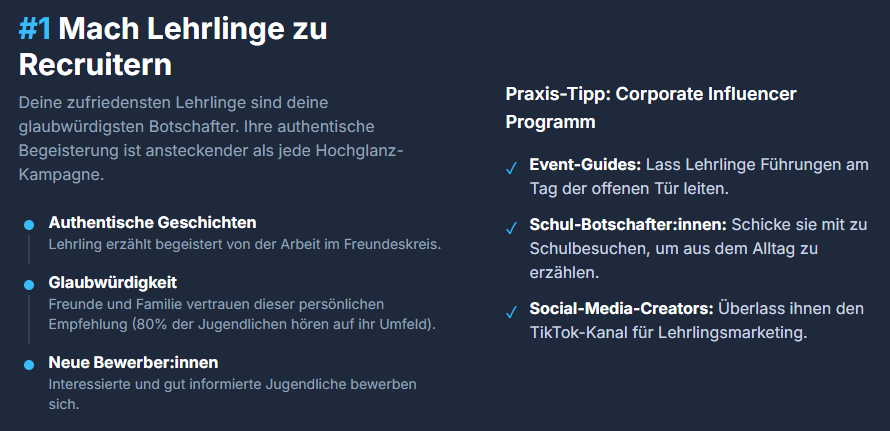Click the checkmark next to Social-Media-Creators
Screen dimensions: 890x431
pyautogui.click(x=511, y=310)
